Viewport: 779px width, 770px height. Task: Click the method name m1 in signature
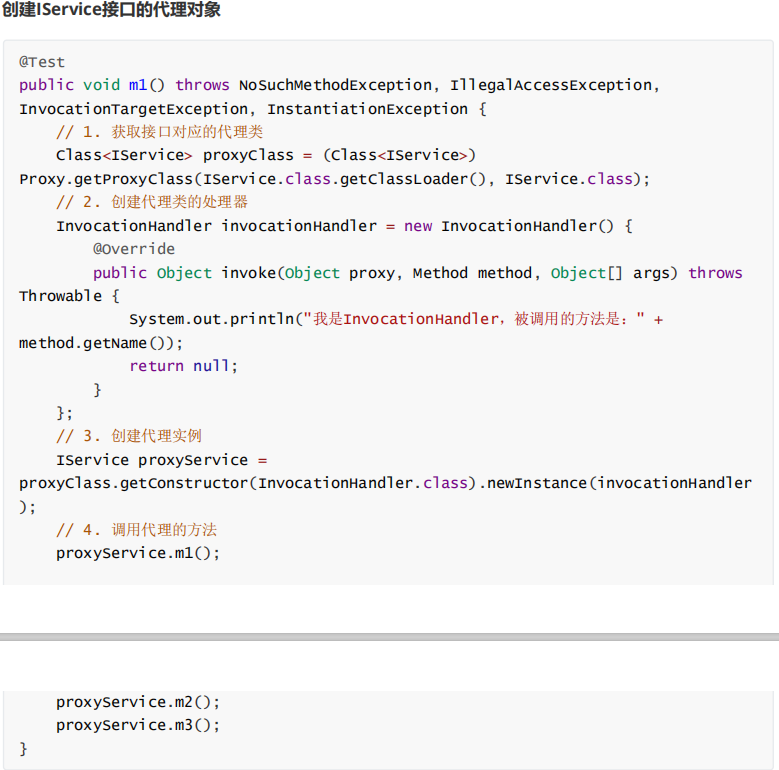pos(138,85)
